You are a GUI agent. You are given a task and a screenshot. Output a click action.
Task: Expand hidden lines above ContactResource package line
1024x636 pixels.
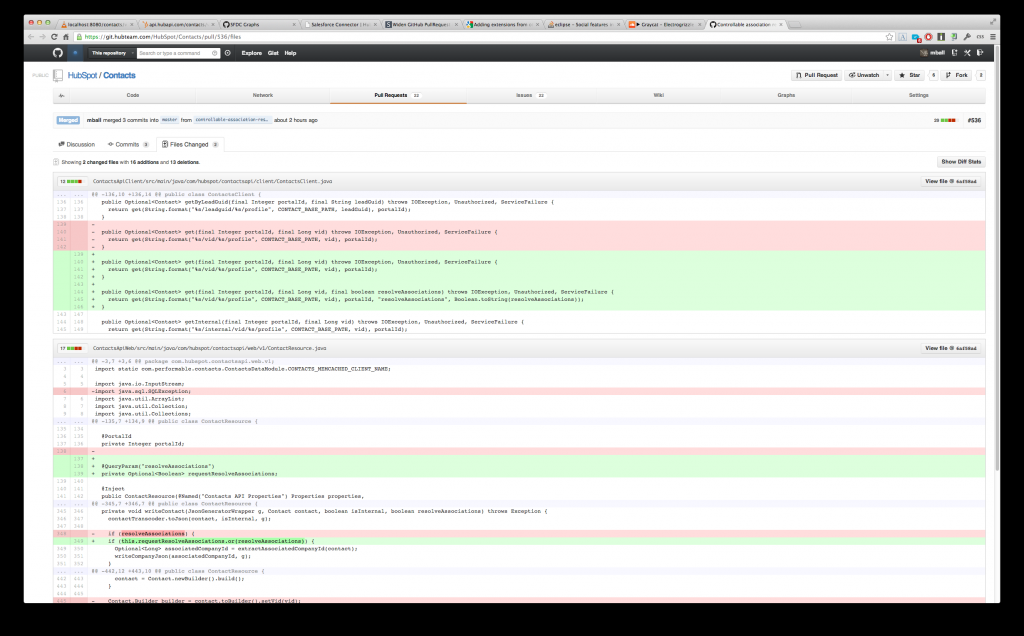click(x=70, y=361)
